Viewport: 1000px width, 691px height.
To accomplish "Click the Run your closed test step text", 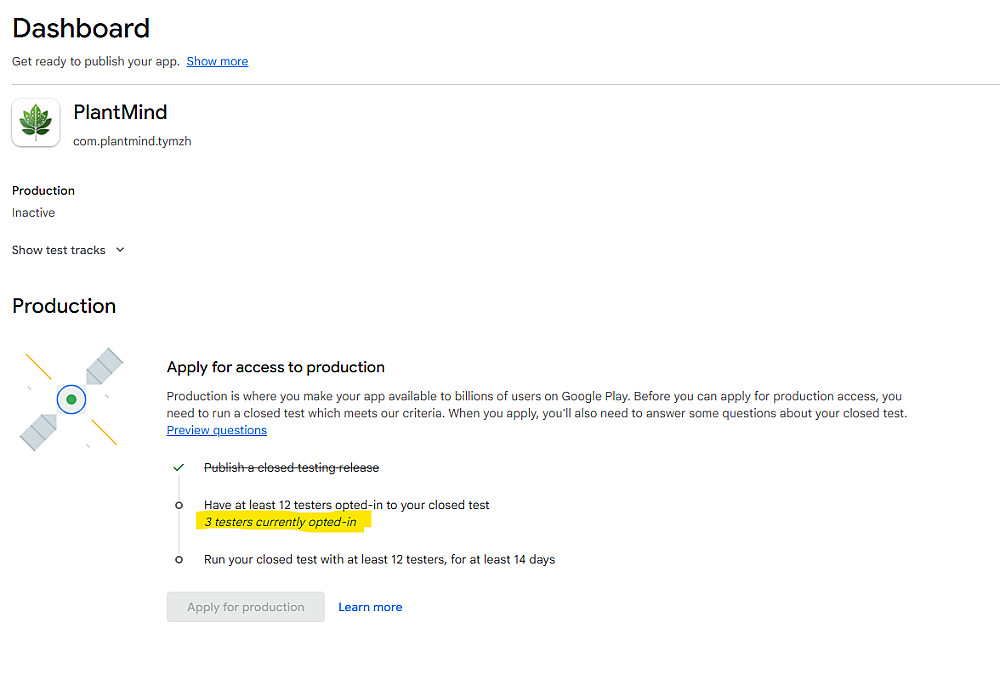I will [379, 560].
